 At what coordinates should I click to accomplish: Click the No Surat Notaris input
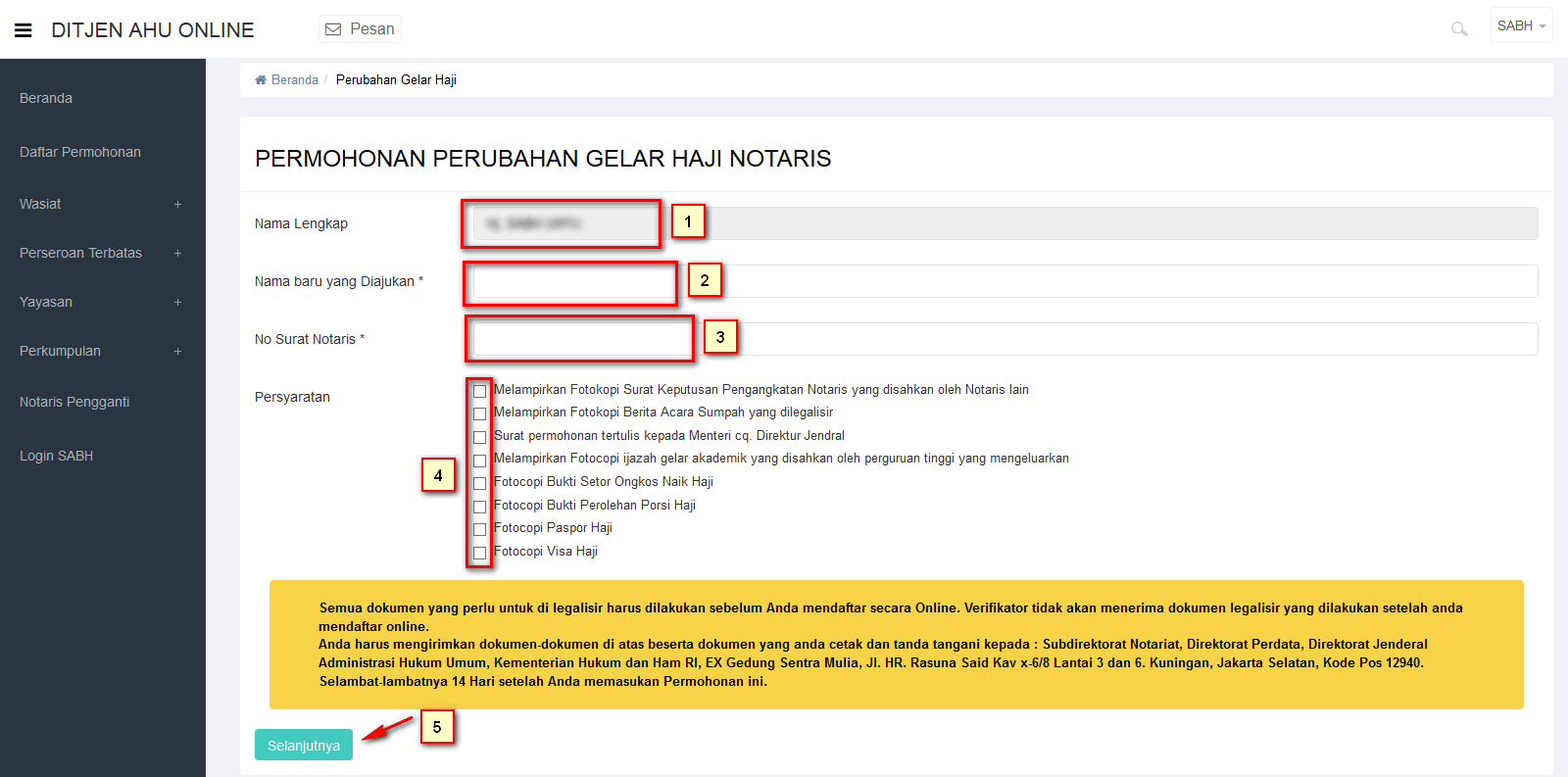1000,339
